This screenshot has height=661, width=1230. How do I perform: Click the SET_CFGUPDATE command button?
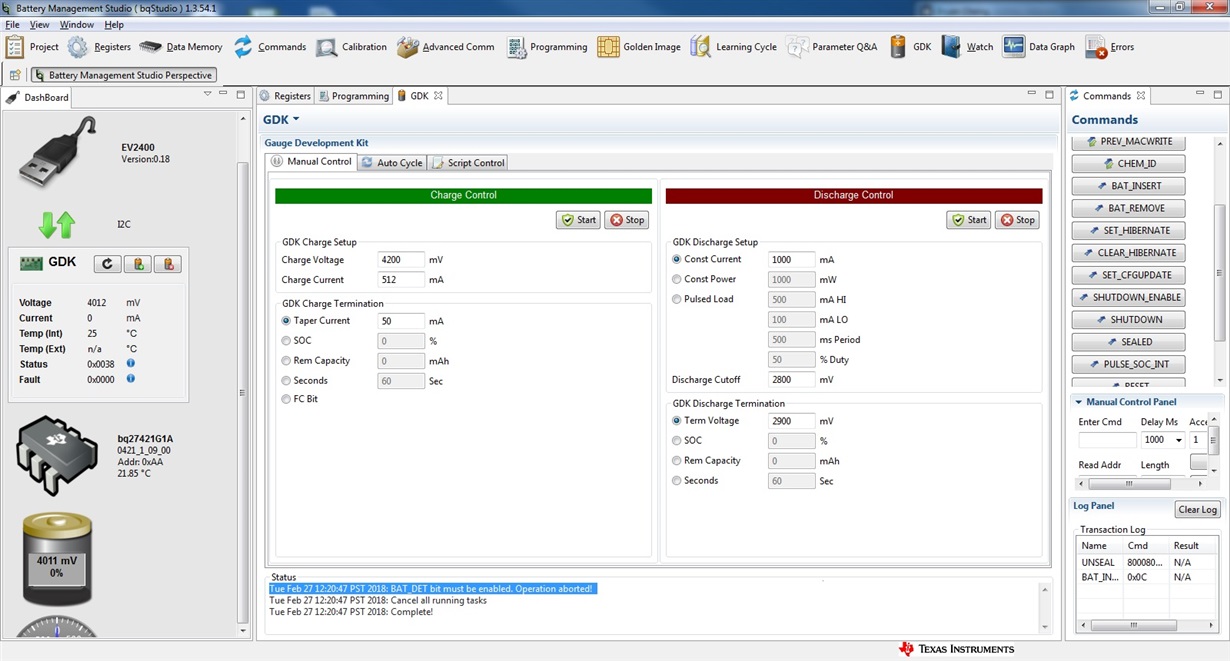(x=1129, y=275)
